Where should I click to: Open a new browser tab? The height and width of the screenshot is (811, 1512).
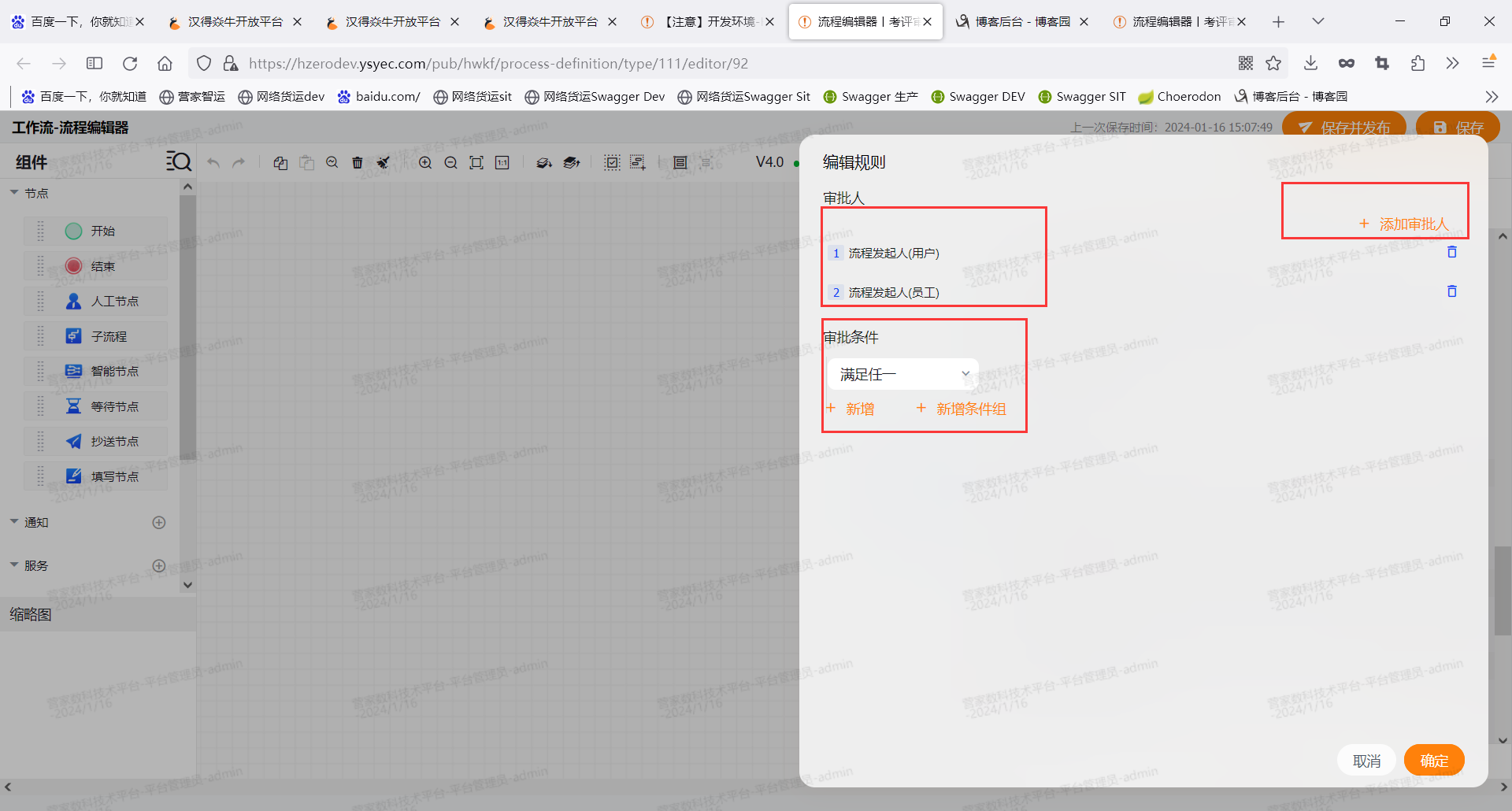(1279, 21)
